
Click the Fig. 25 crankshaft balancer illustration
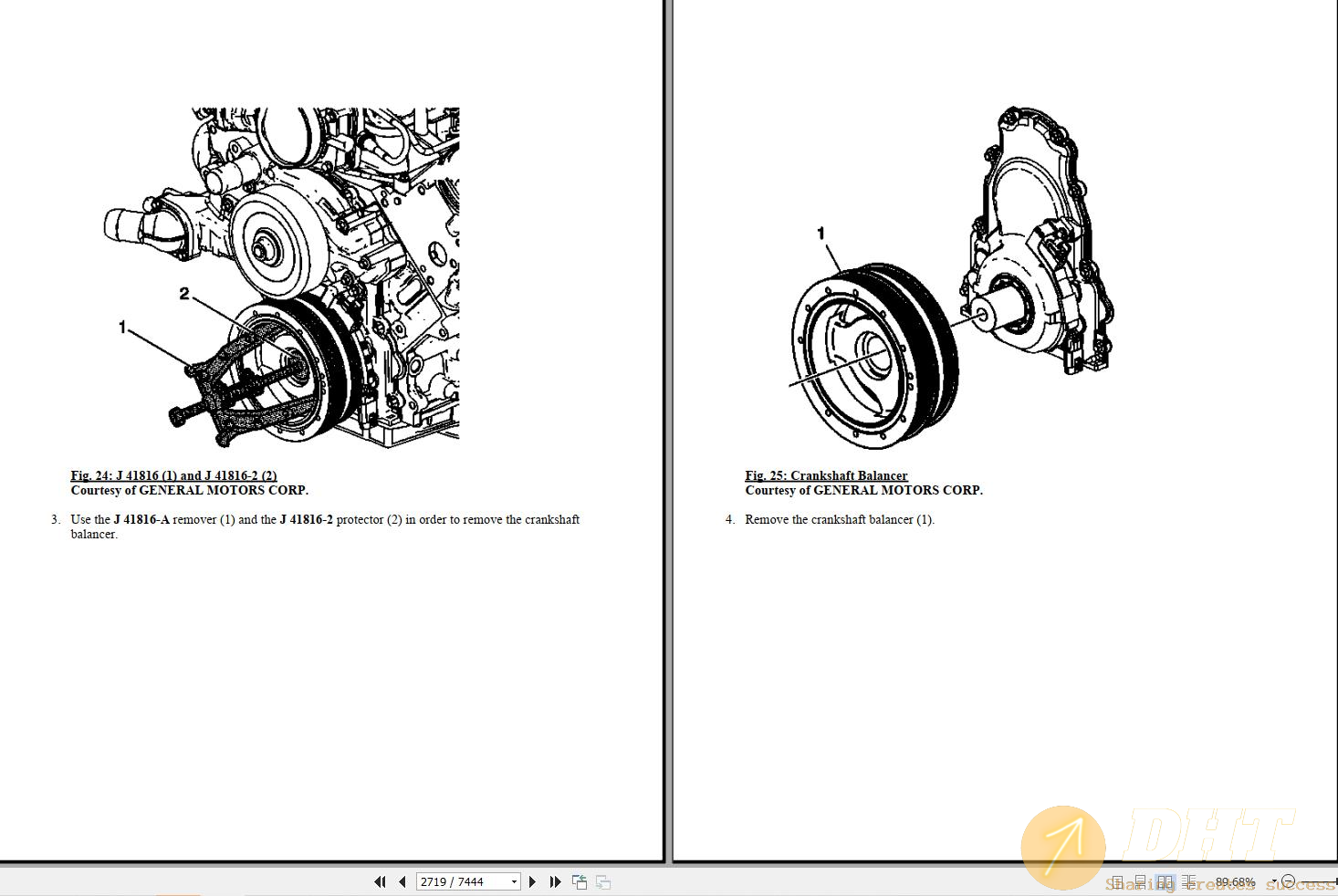point(951,277)
